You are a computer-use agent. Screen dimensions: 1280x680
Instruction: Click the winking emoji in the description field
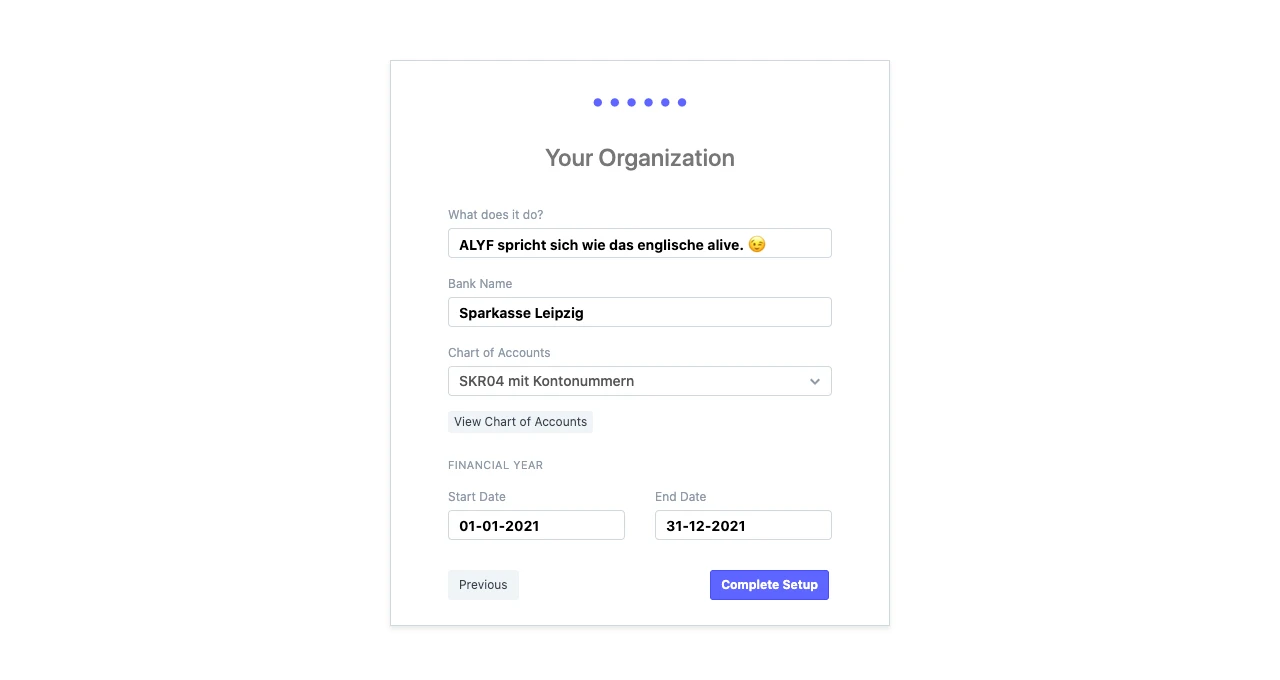click(x=757, y=244)
